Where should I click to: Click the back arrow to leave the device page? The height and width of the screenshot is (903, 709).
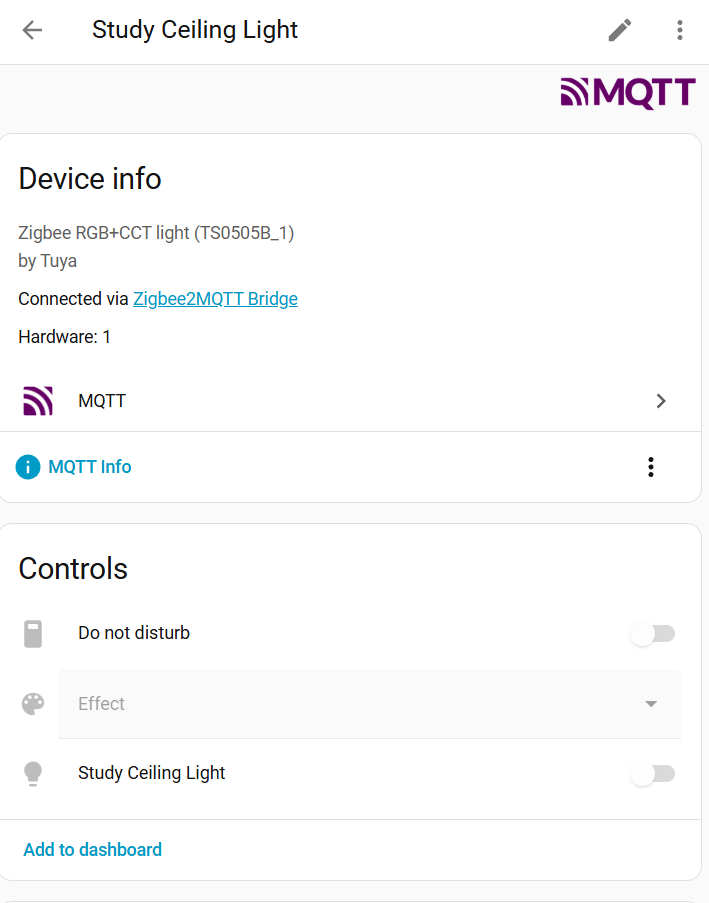pos(31,30)
